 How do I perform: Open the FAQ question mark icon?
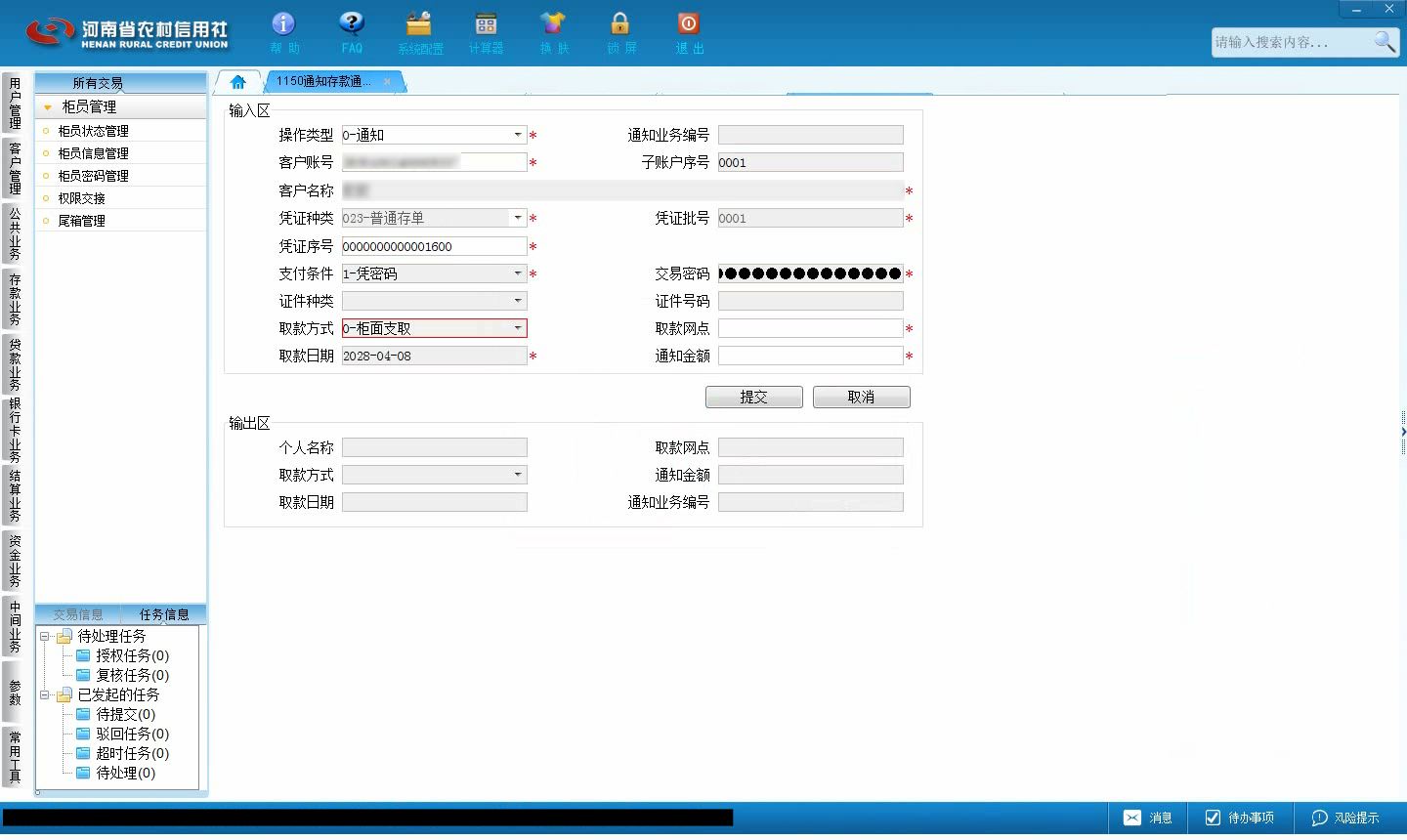point(352,24)
